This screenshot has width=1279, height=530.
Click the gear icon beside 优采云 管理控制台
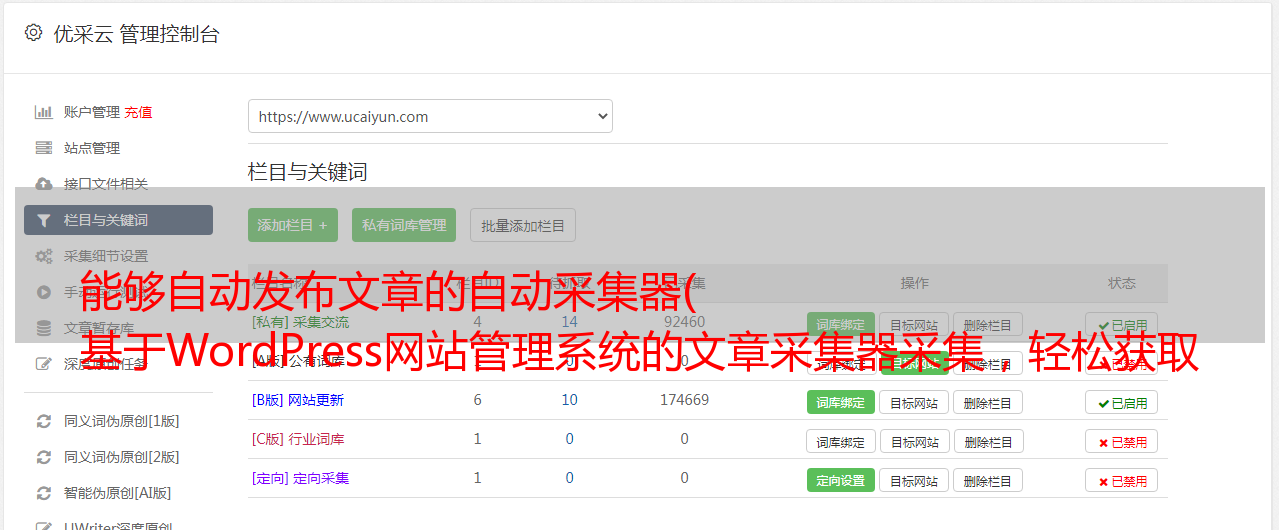coord(33,33)
